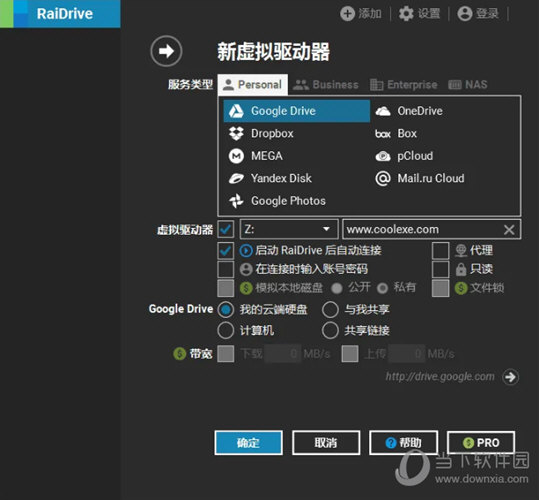Select the 公开 radio option

(337, 288)
